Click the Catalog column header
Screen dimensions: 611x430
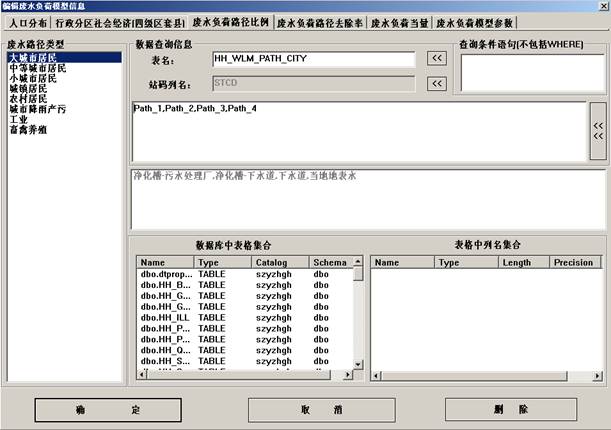pos(272,262)
